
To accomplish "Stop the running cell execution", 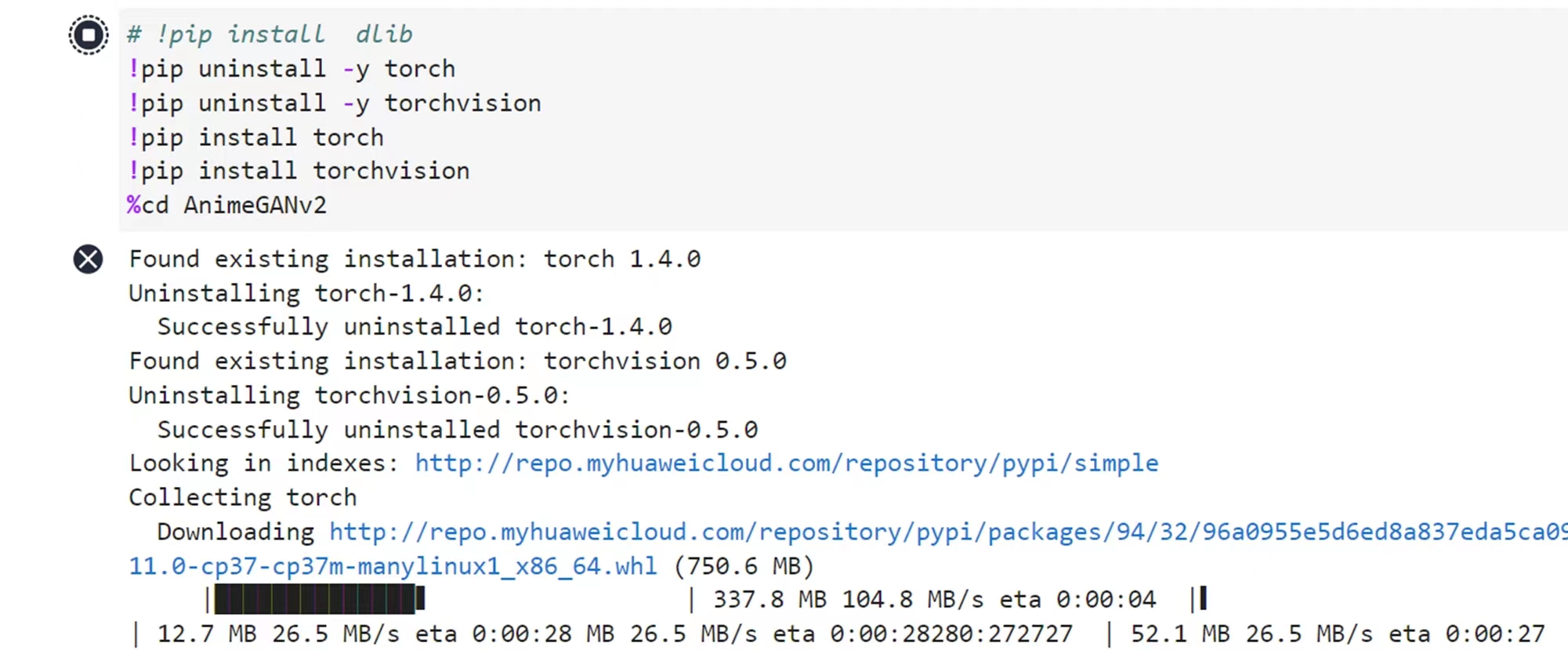I will tap(89, 34).
